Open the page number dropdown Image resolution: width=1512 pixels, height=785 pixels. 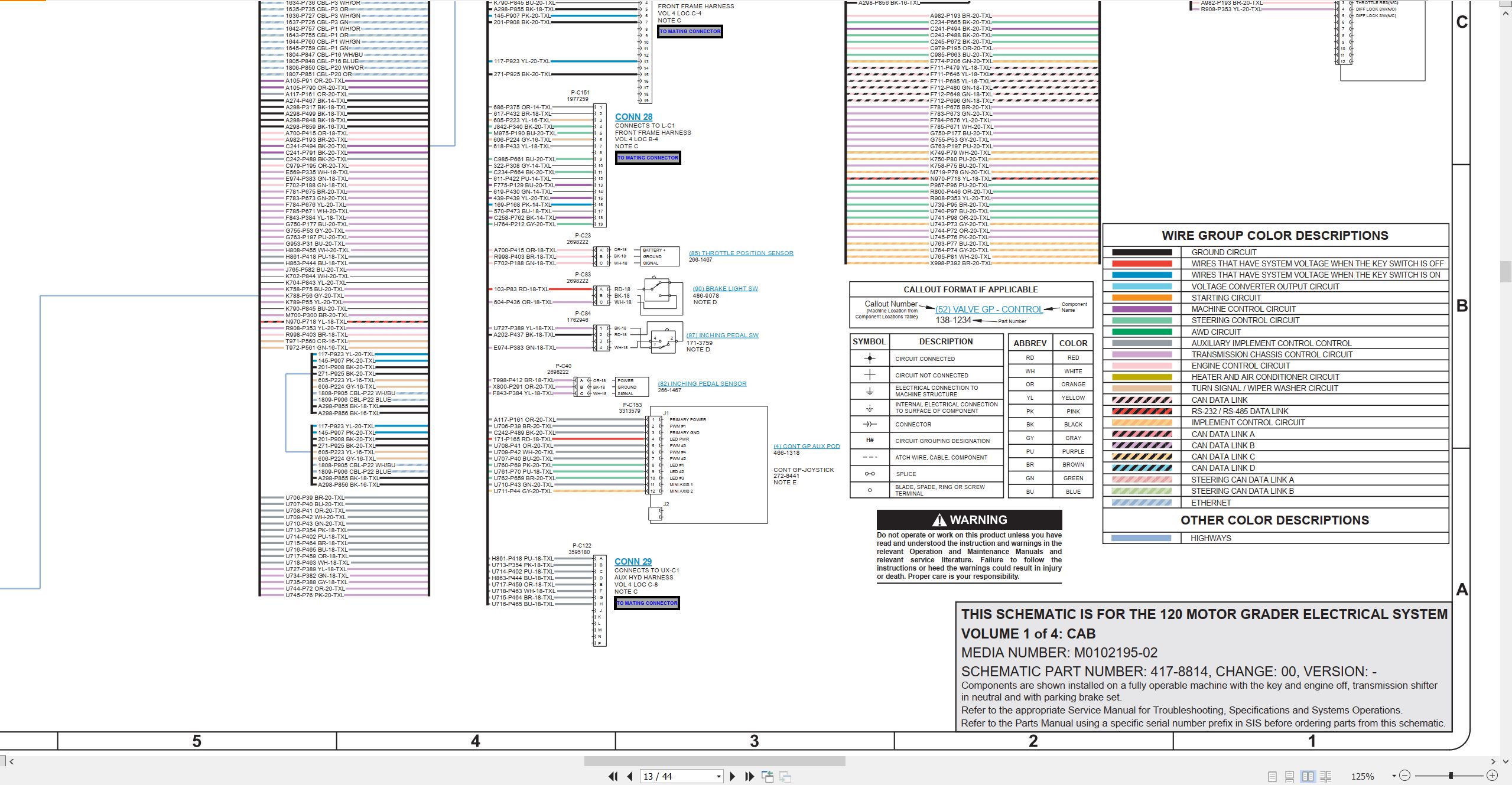coord(718,777)
